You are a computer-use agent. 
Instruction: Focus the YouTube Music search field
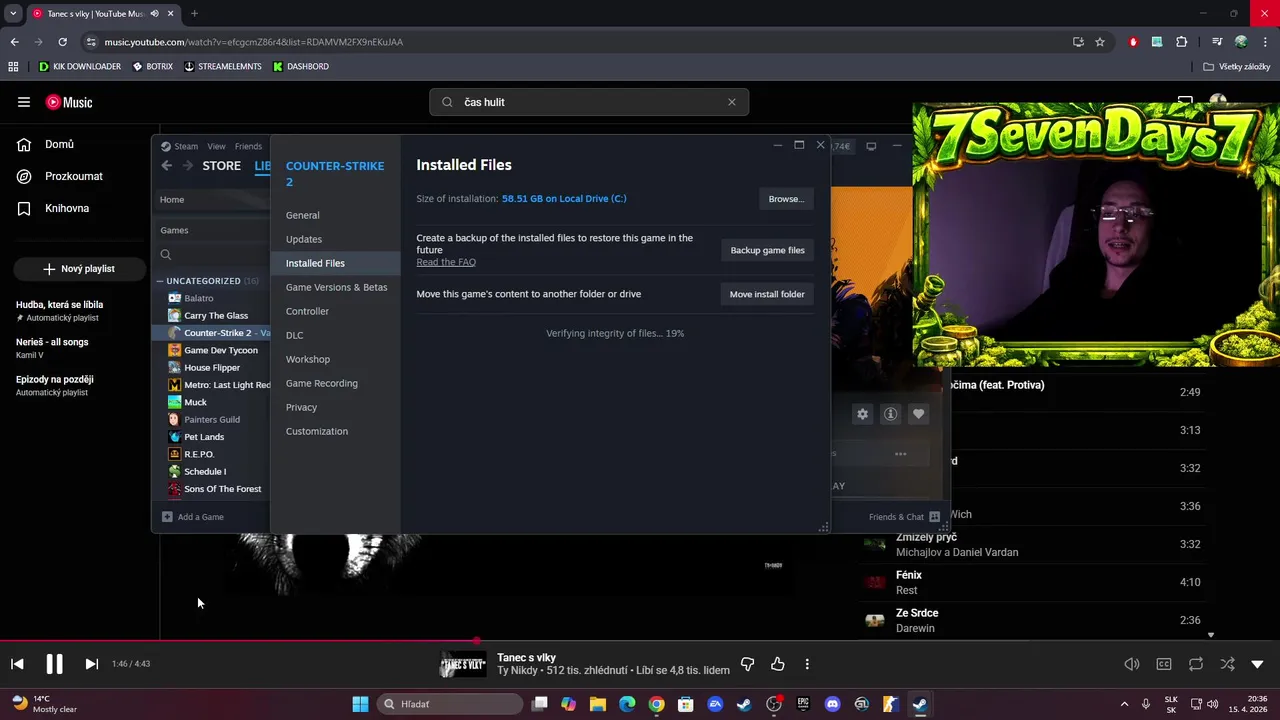[x=590, y=102]
